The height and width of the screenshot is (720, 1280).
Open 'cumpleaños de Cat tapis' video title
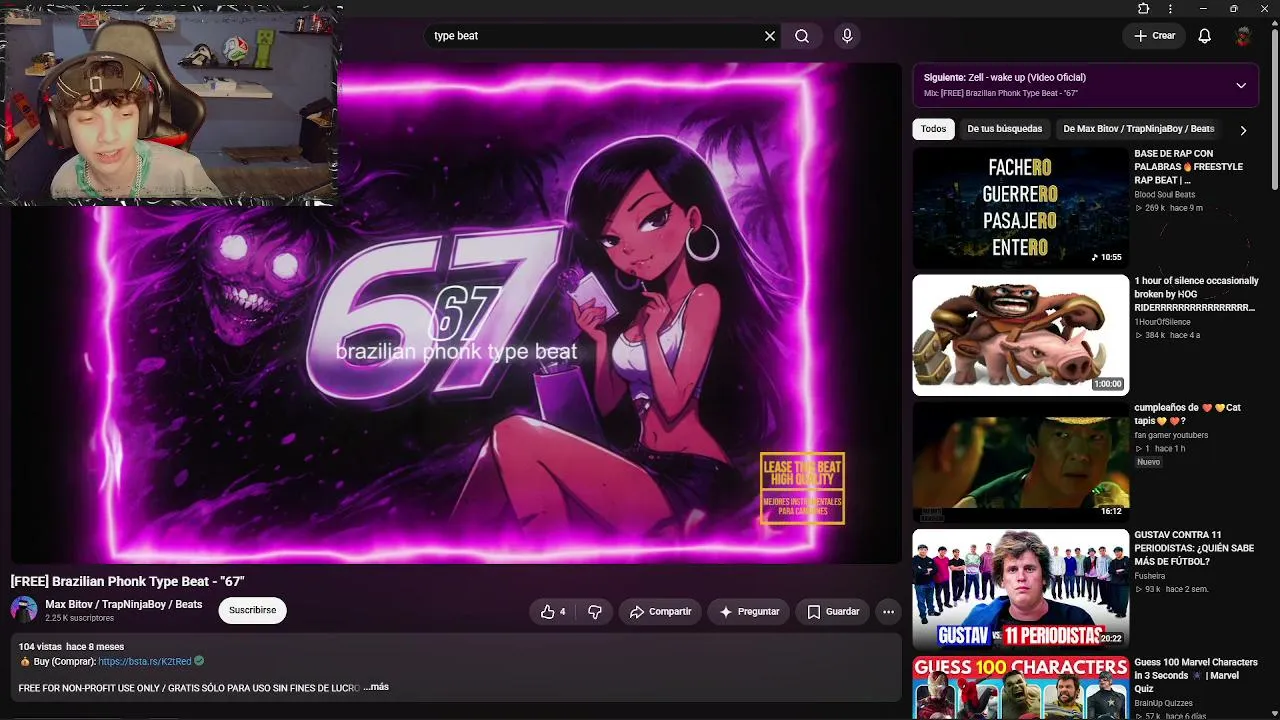pos(1188,414)
